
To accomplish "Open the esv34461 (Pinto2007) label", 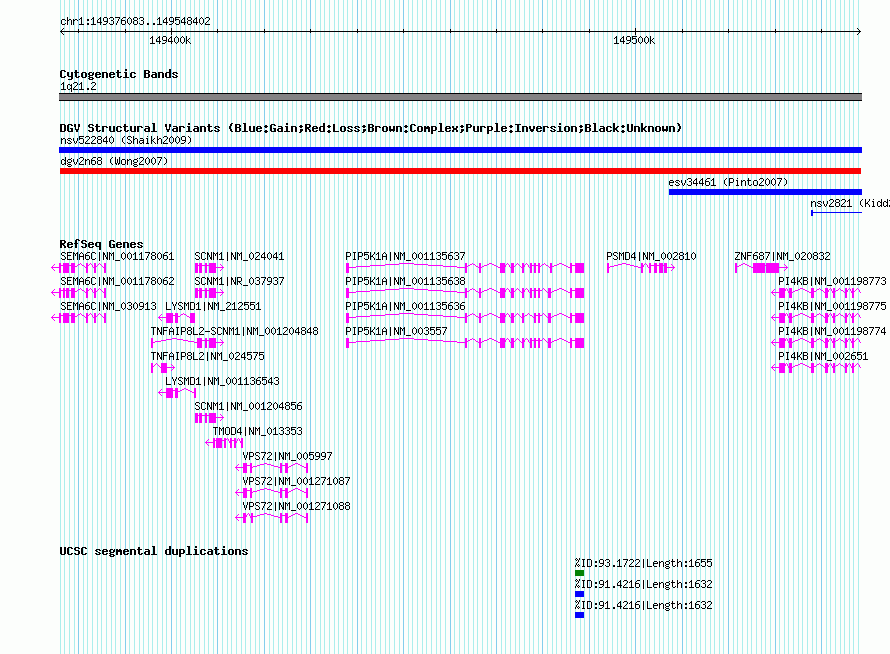I will (728, 182).
